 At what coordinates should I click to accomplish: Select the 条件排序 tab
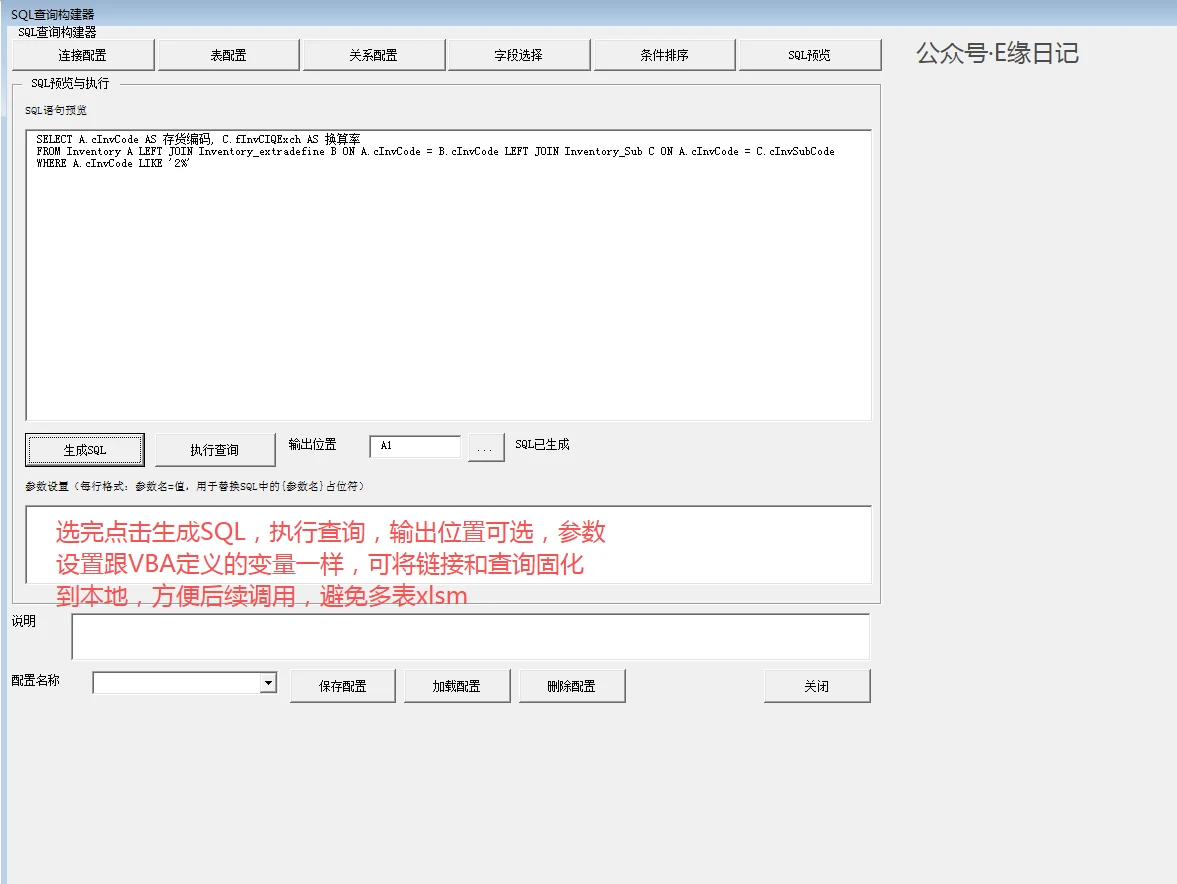664,55
